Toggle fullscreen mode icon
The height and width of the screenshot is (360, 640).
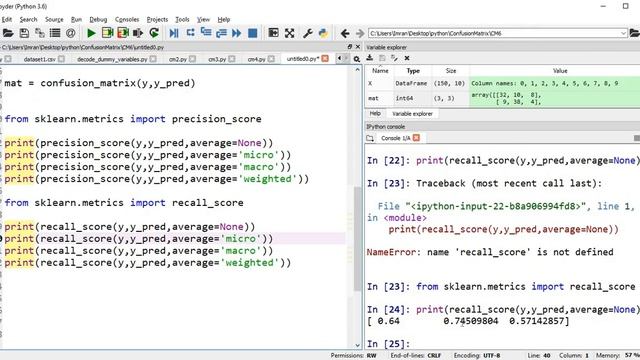point(289,33)
